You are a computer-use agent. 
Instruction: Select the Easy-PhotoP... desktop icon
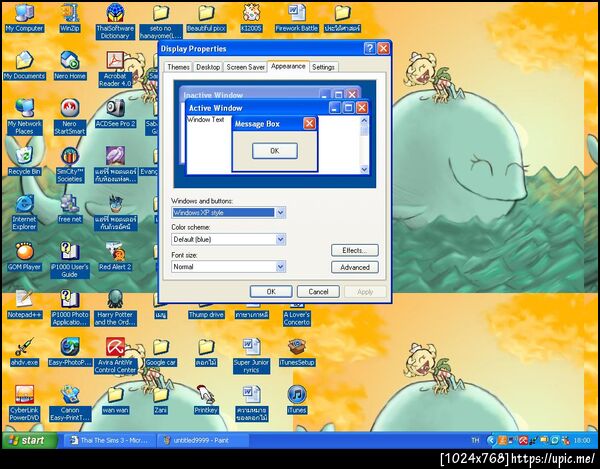click(x=70, y=353)
